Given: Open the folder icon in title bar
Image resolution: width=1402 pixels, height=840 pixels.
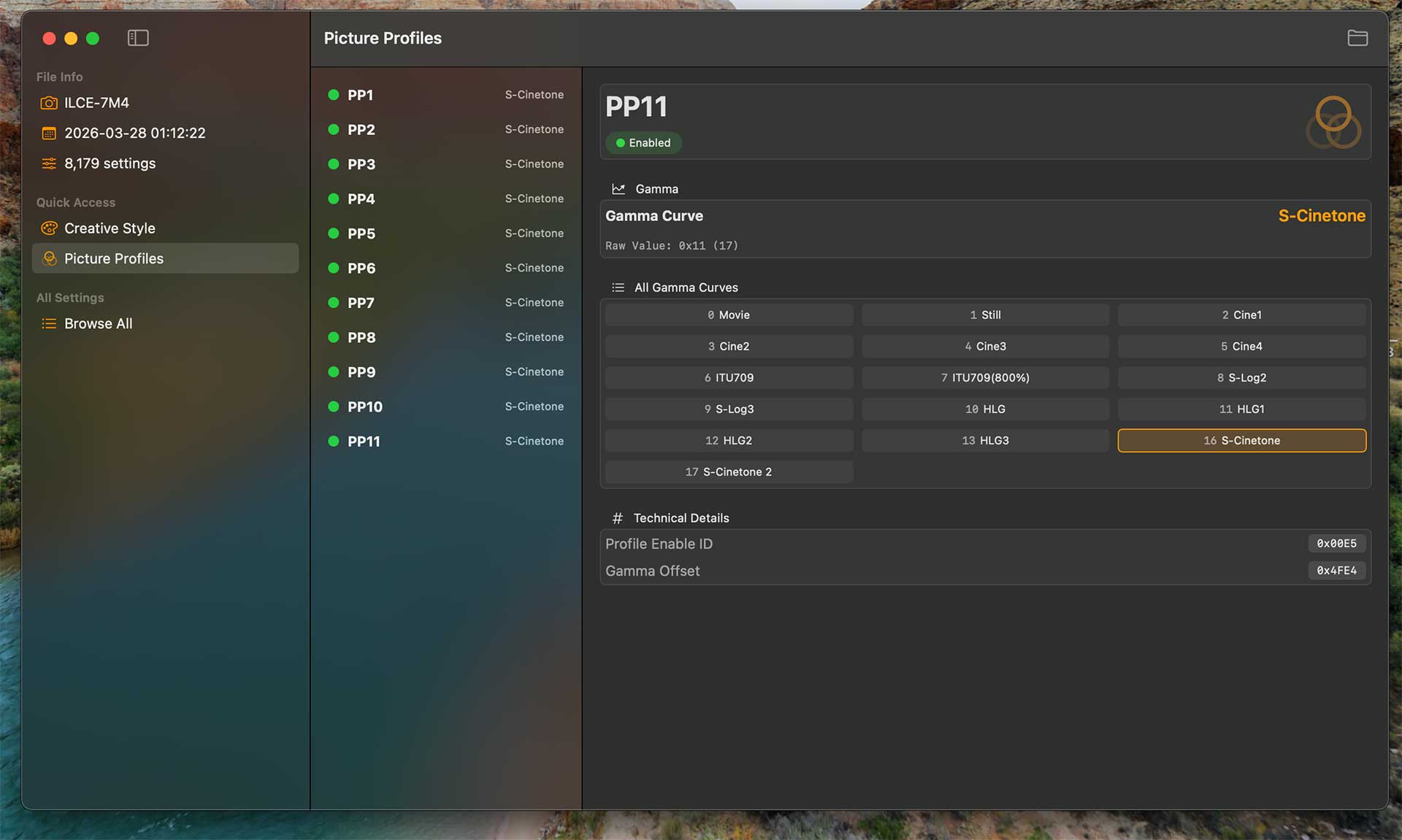Looking at the screenshot, I should click(x=1357, y=38).
